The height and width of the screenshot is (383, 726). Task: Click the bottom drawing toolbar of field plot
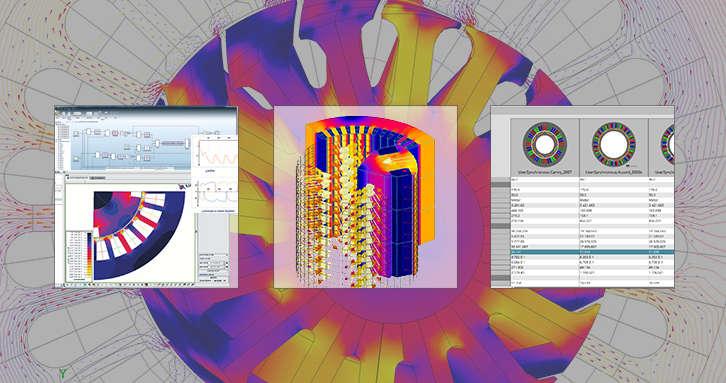click(x=130, y=285)
